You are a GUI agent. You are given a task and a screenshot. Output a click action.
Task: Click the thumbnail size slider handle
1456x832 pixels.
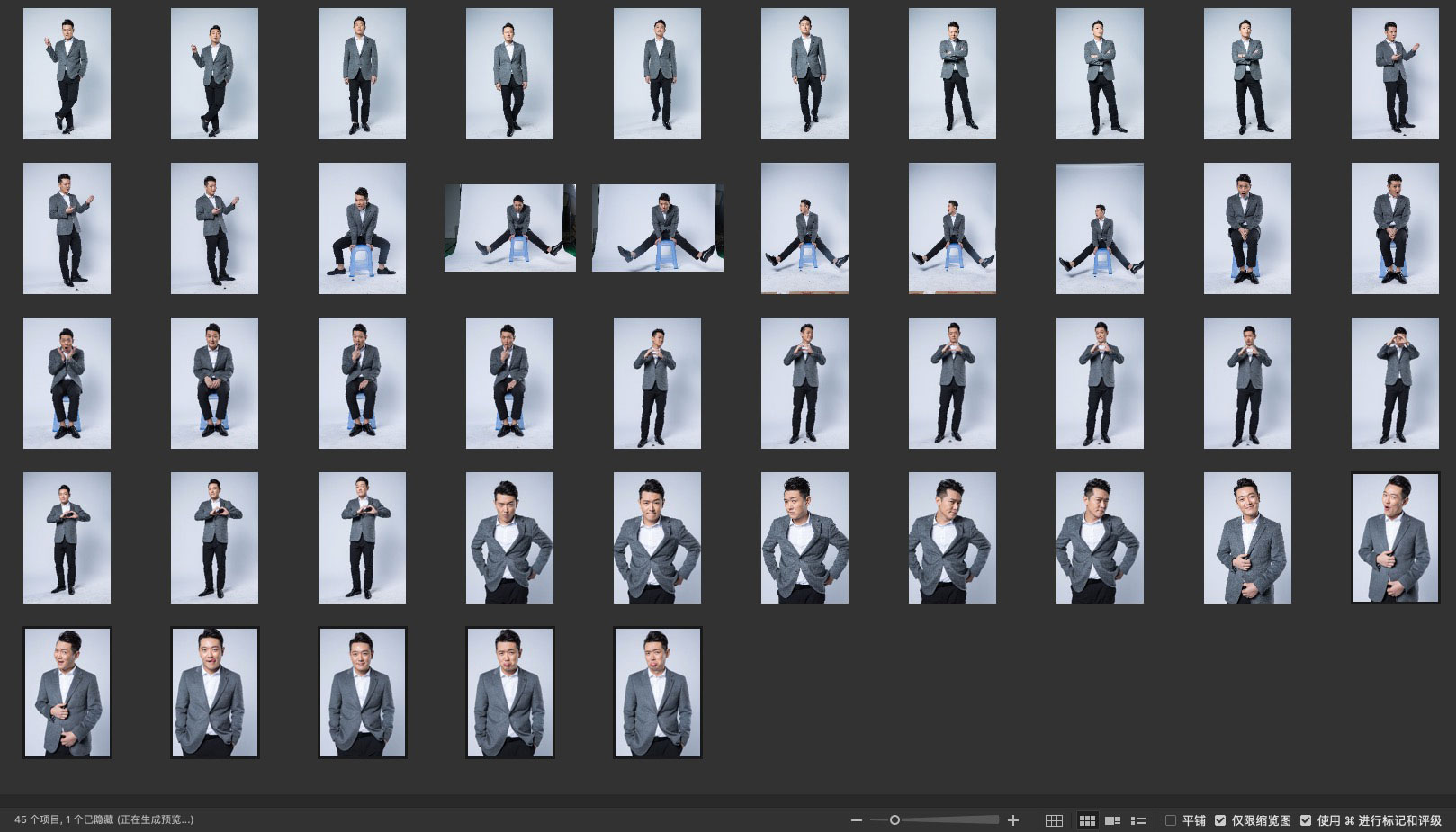point(894,820)
